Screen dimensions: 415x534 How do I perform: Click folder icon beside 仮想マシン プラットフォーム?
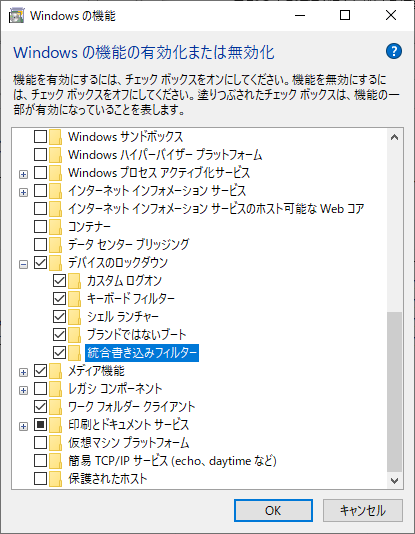pos(55,443)
